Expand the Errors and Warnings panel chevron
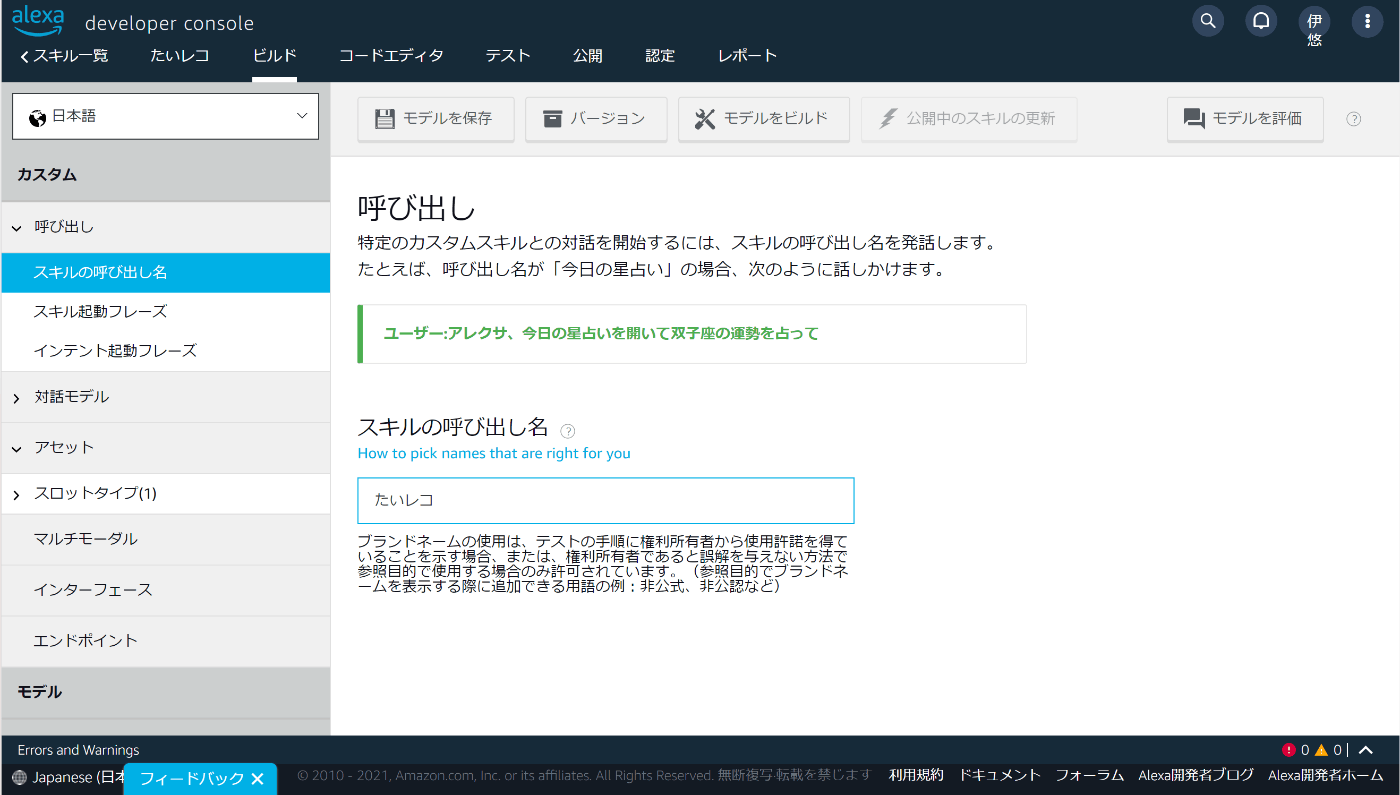1400x795 pixels. (x=1366, y=750)
